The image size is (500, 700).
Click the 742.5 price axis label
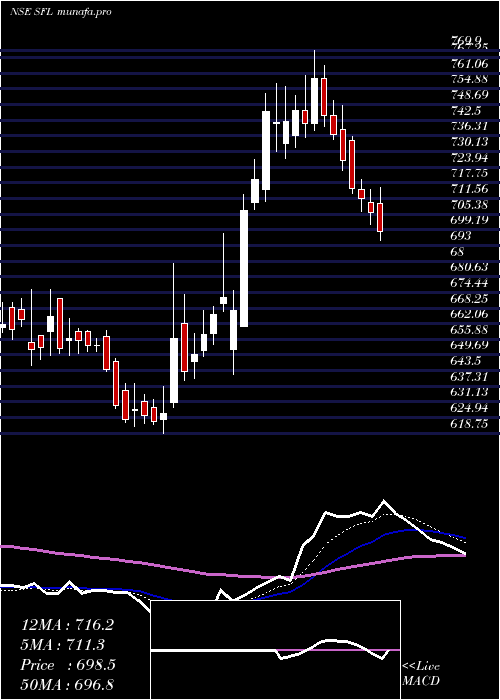pos(465,110)
